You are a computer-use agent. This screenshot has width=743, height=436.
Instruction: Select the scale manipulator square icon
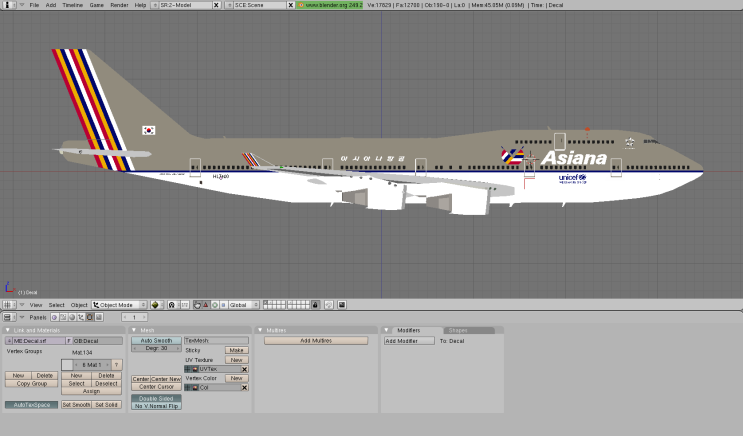point(223,305)
